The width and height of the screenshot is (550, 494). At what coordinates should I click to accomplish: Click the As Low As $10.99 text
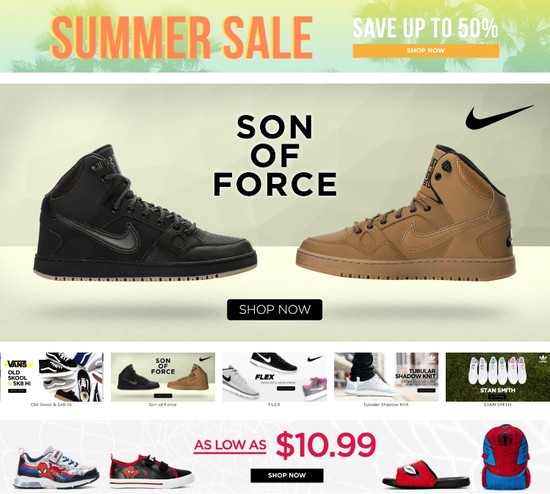tap(284, 445)
